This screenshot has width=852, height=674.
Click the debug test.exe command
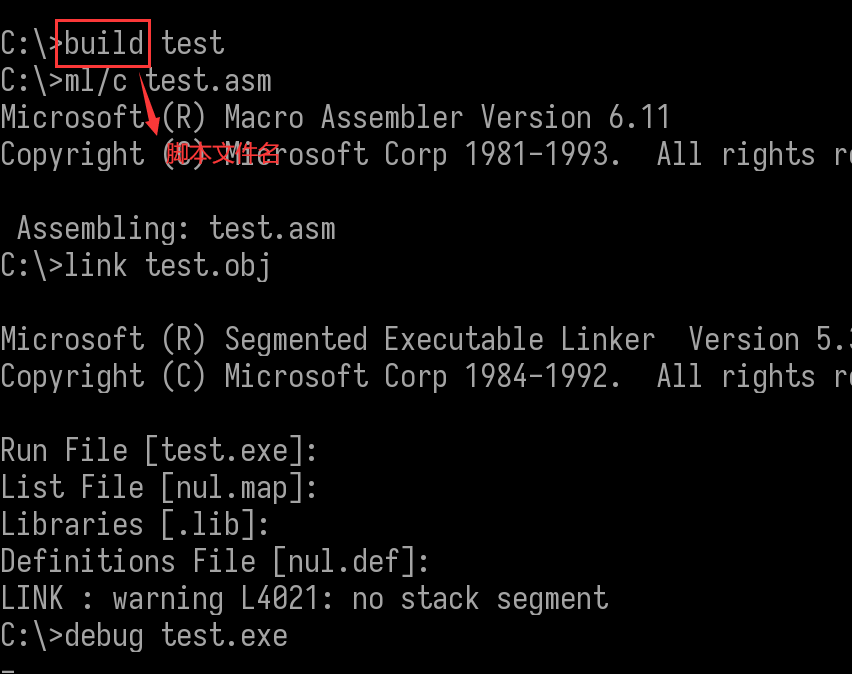(x=176, y=636)
